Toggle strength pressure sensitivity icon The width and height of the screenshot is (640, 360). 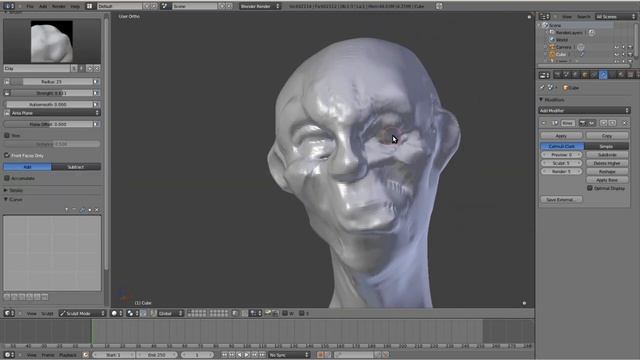pyautogui.click(x=96, y=93)
